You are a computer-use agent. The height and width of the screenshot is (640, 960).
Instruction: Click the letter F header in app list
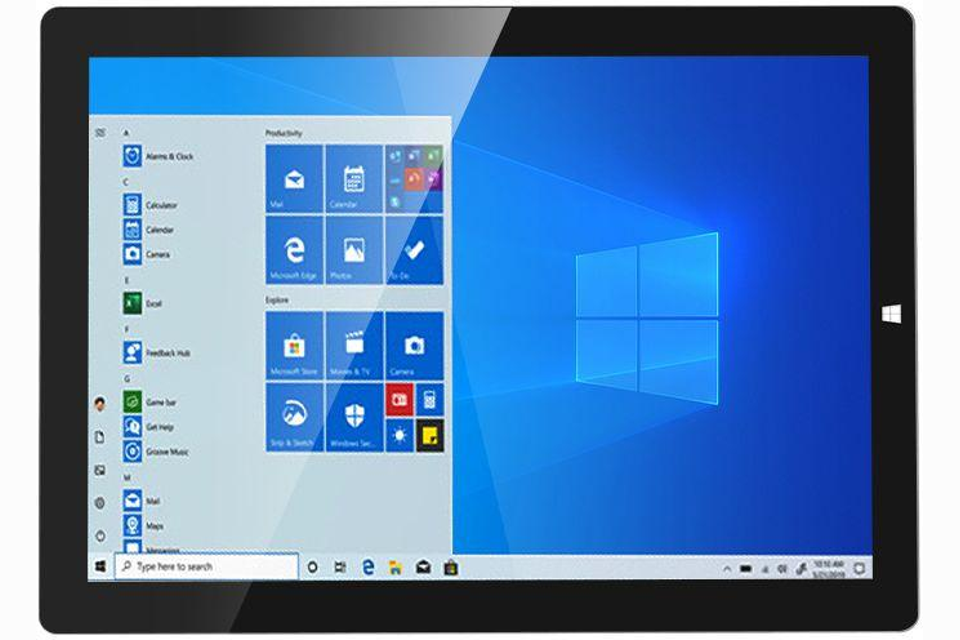[x=127, y=329]
